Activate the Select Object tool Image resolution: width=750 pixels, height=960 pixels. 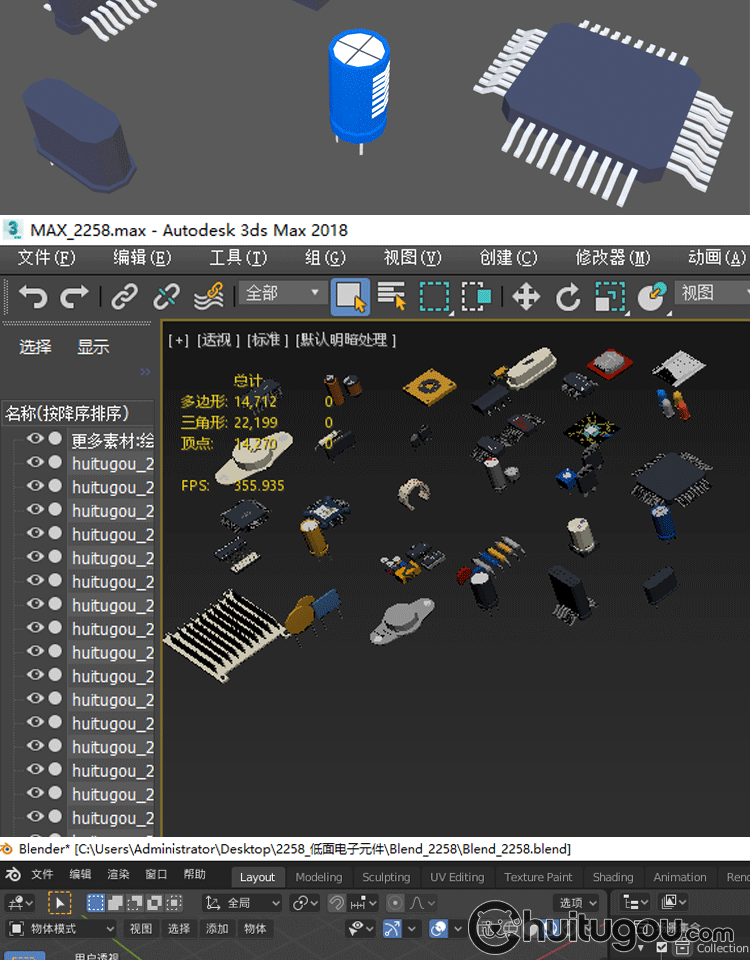349,297
